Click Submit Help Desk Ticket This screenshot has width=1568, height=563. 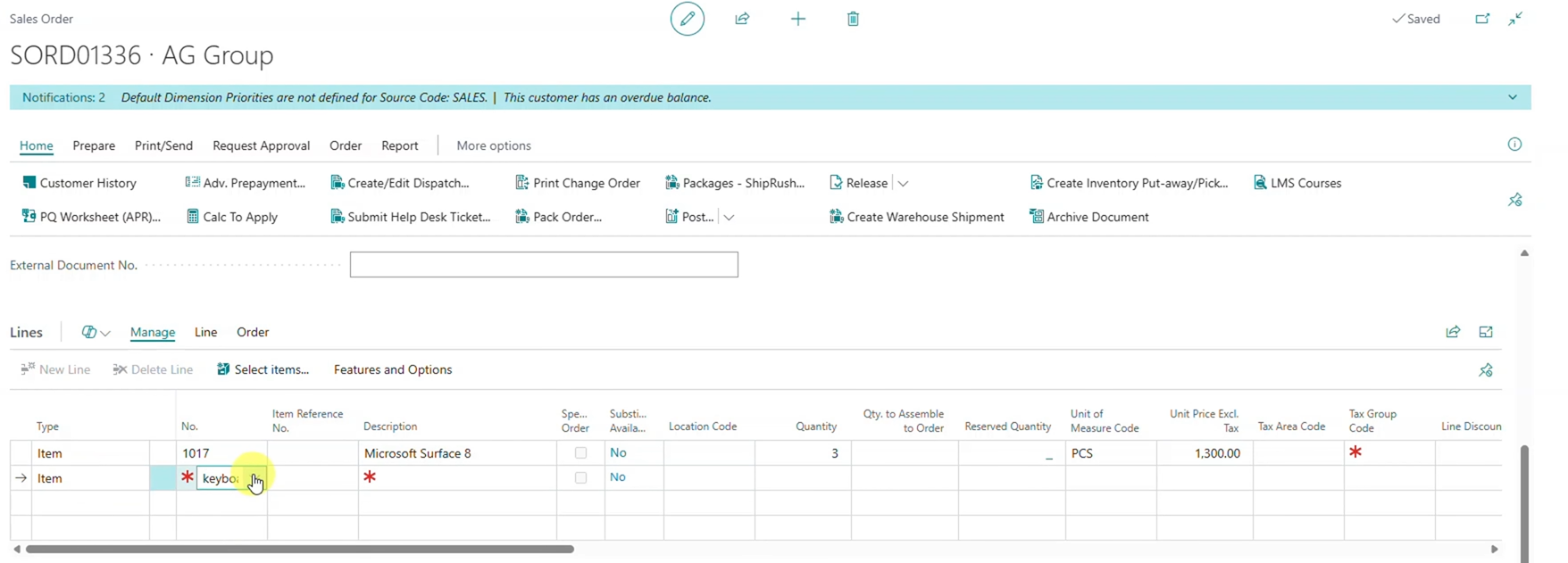(410, 217)
